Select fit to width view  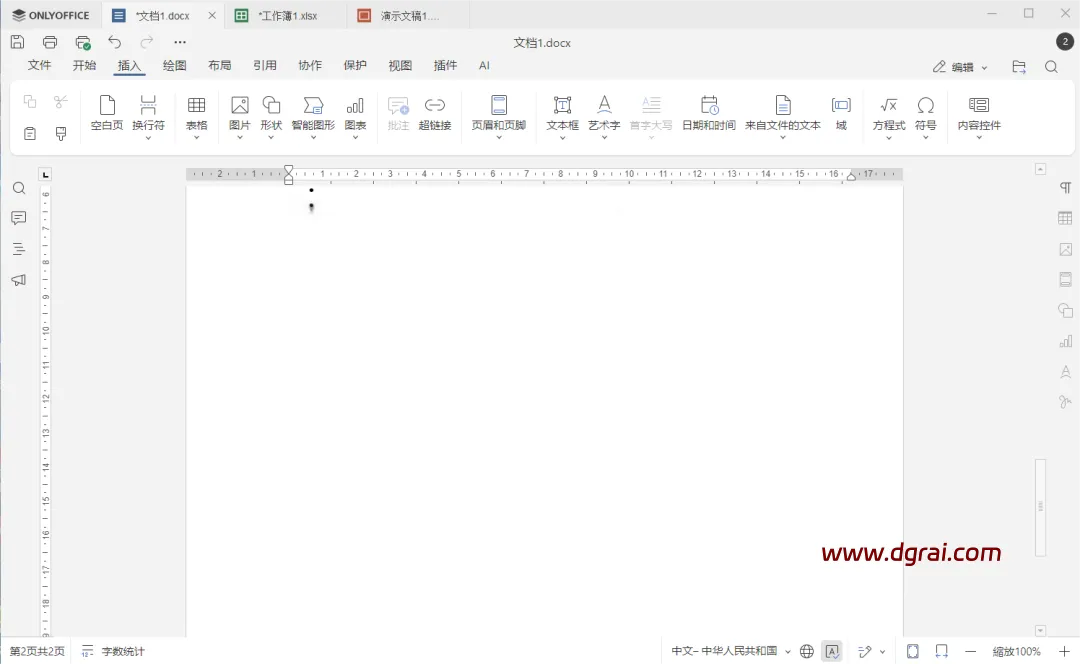[942, 651]
